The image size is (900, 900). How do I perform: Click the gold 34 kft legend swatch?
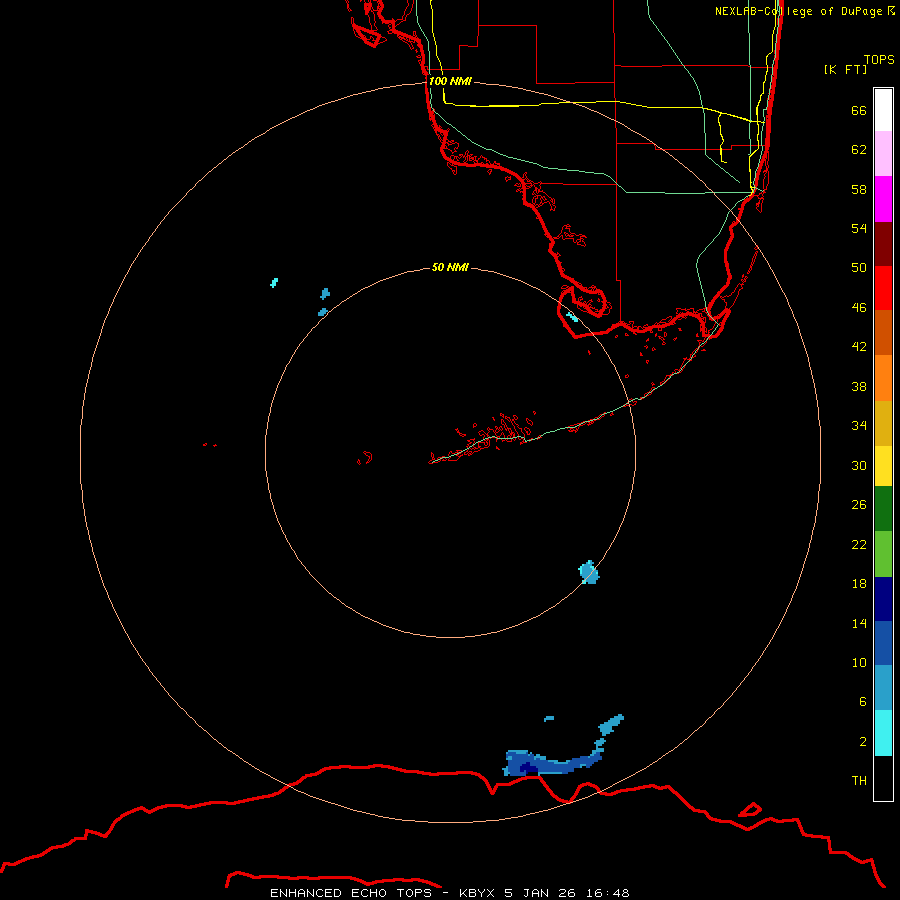click(x=883, y=424)
